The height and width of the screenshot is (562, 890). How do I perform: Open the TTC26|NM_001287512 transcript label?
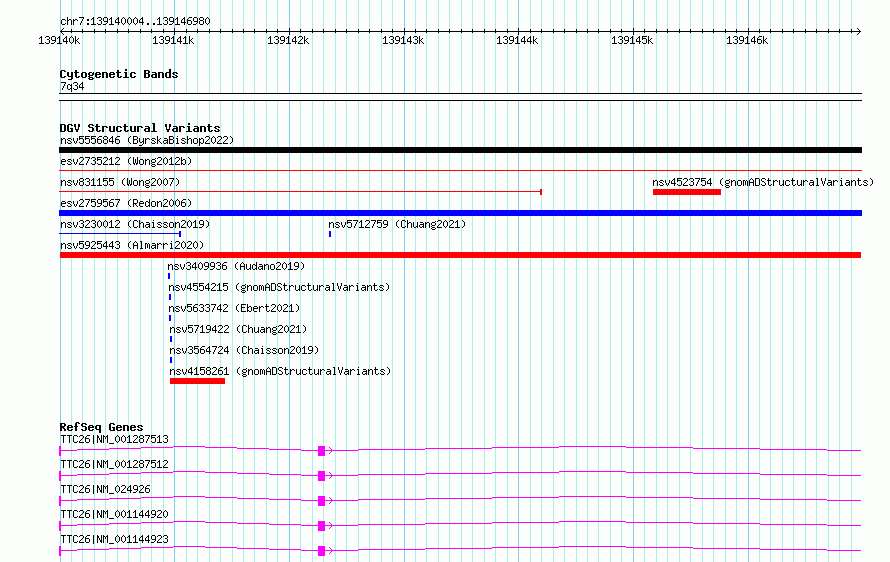pos(114,464)
